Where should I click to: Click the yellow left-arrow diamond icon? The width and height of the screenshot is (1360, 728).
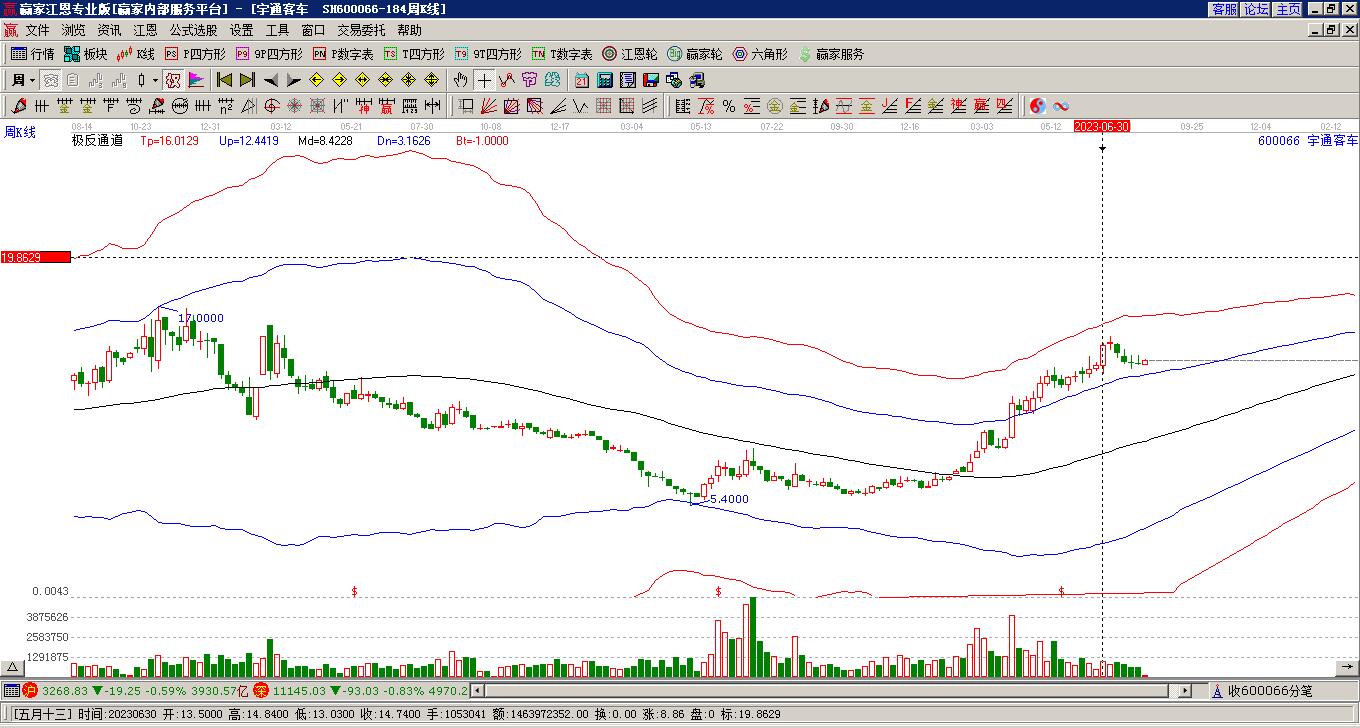[316, 80]
